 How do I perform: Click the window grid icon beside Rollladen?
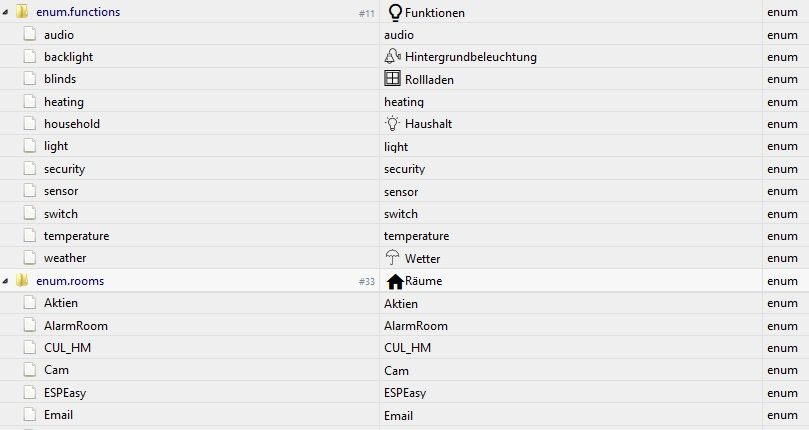[x=392, y=79]
